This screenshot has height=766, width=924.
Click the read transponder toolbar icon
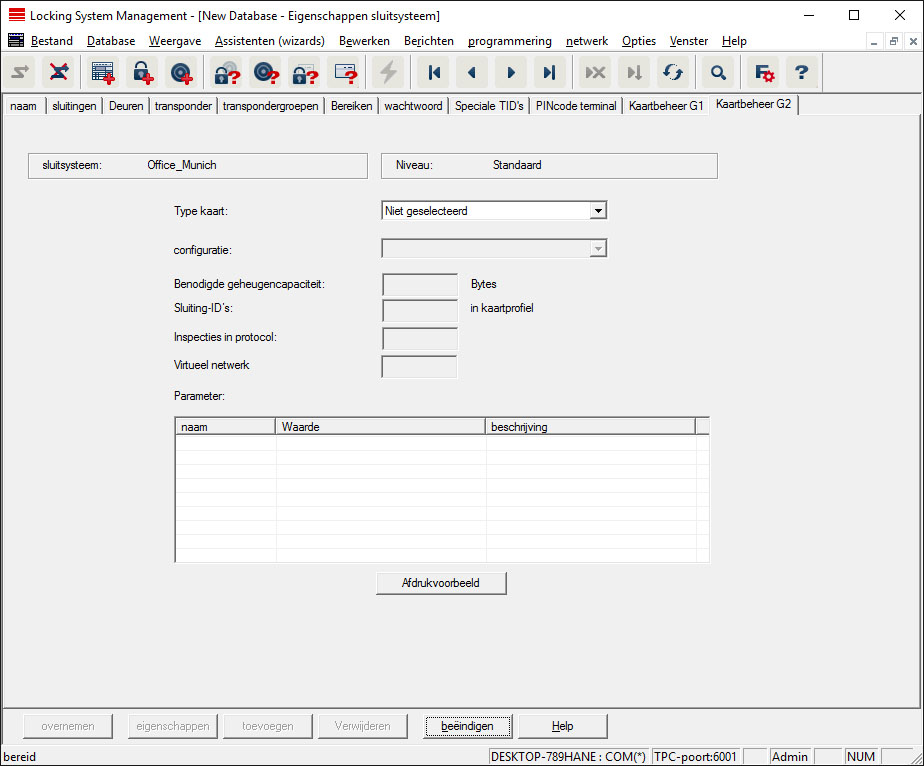[265, 72]
